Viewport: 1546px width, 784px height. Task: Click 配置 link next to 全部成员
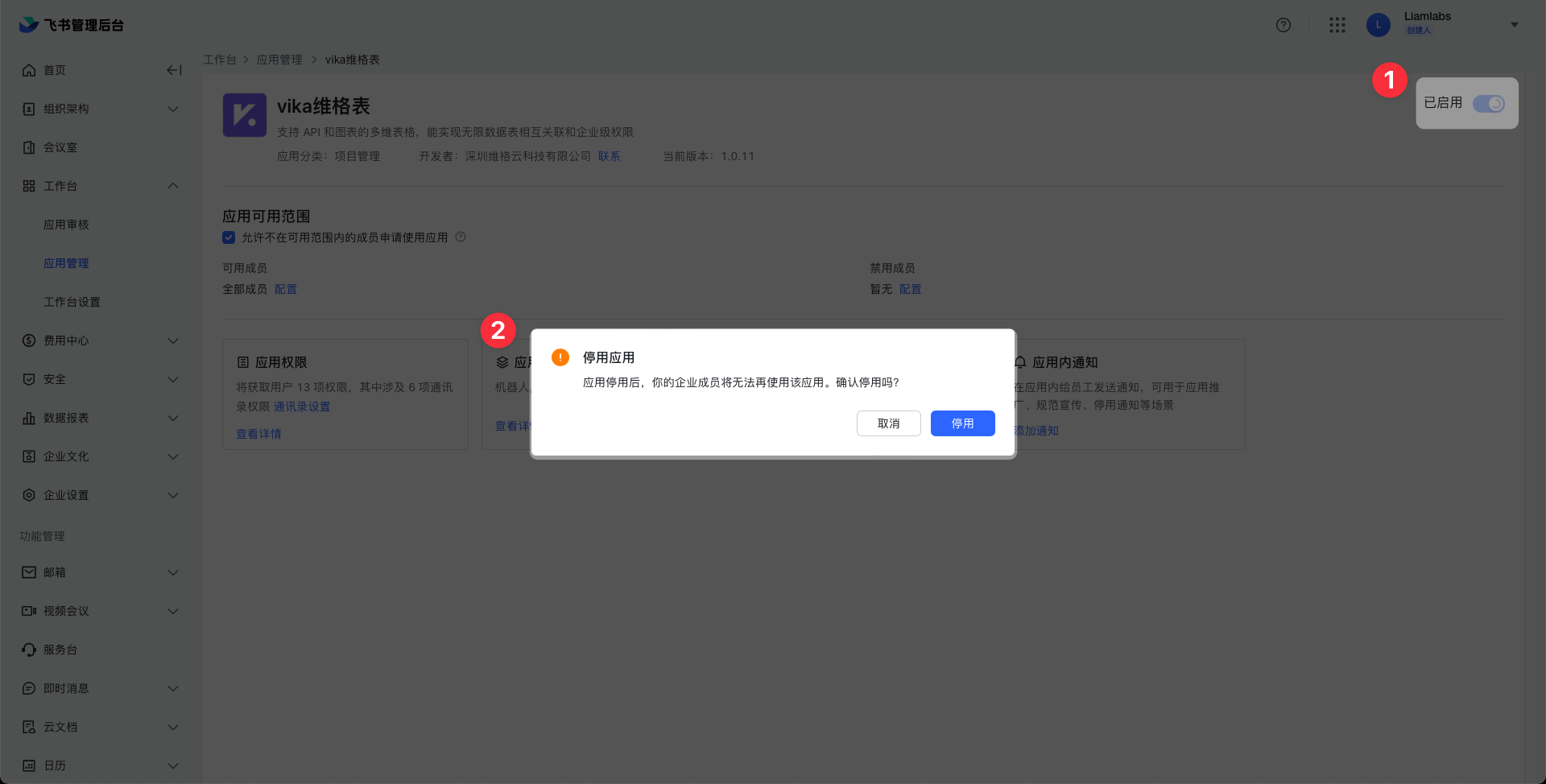285,289
